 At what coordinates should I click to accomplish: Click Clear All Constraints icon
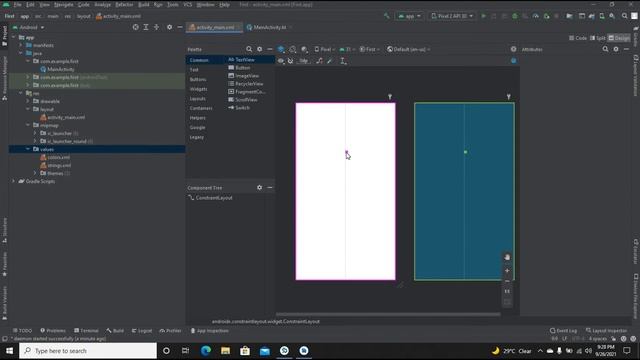(319, 61)
